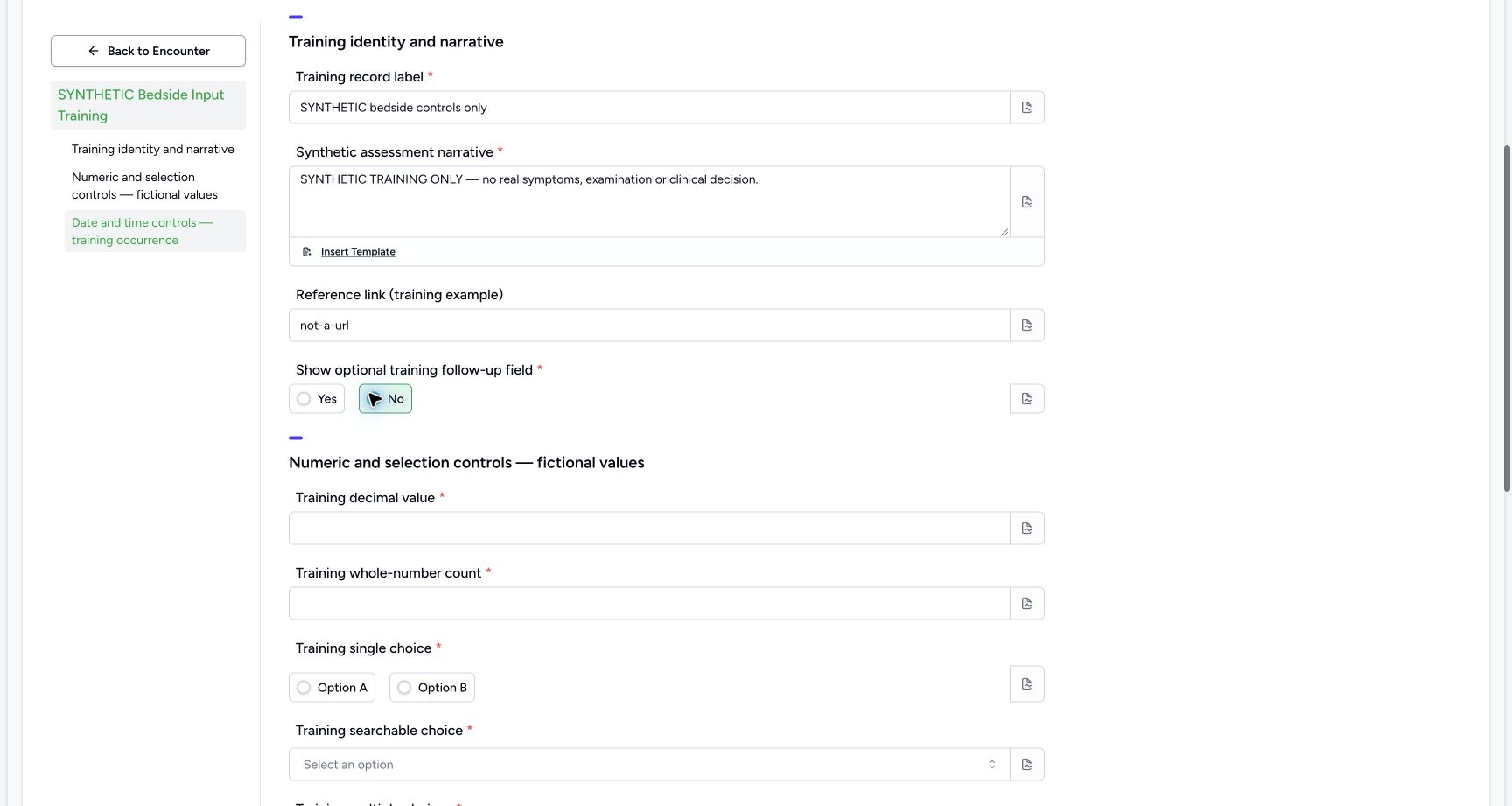Click note icon beside Reference link field
Image resolution: width=1512 pixels, height=806 pixels.
[x=1026, y=326]
